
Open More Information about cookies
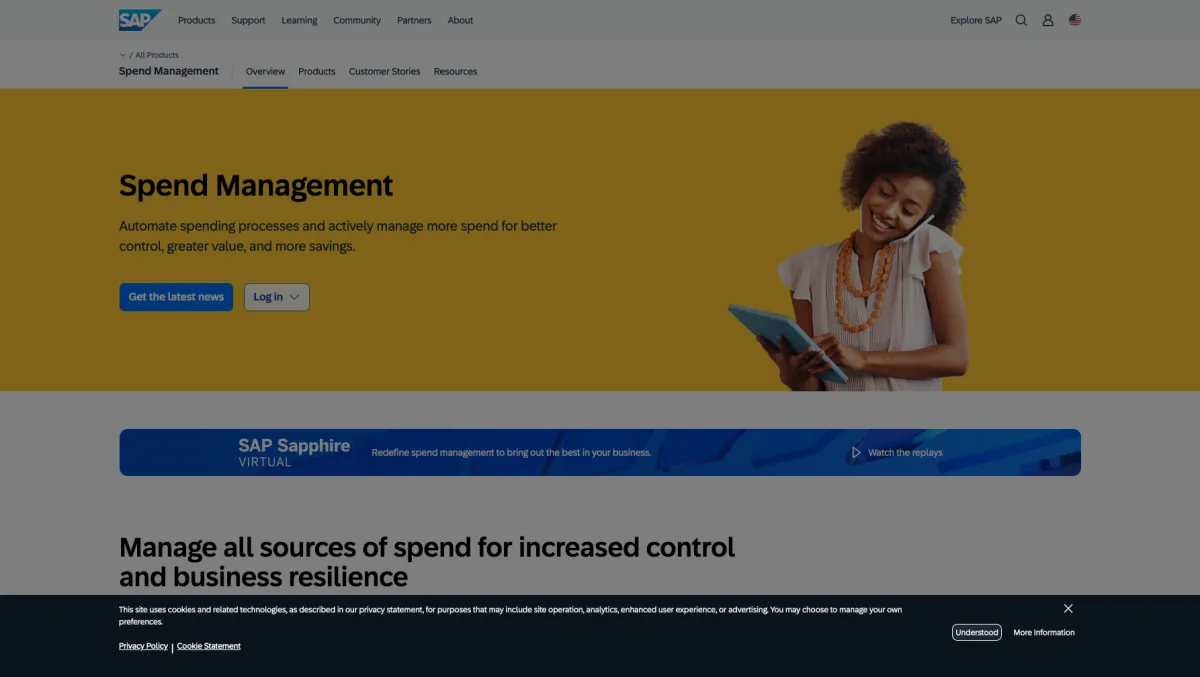1044,632
